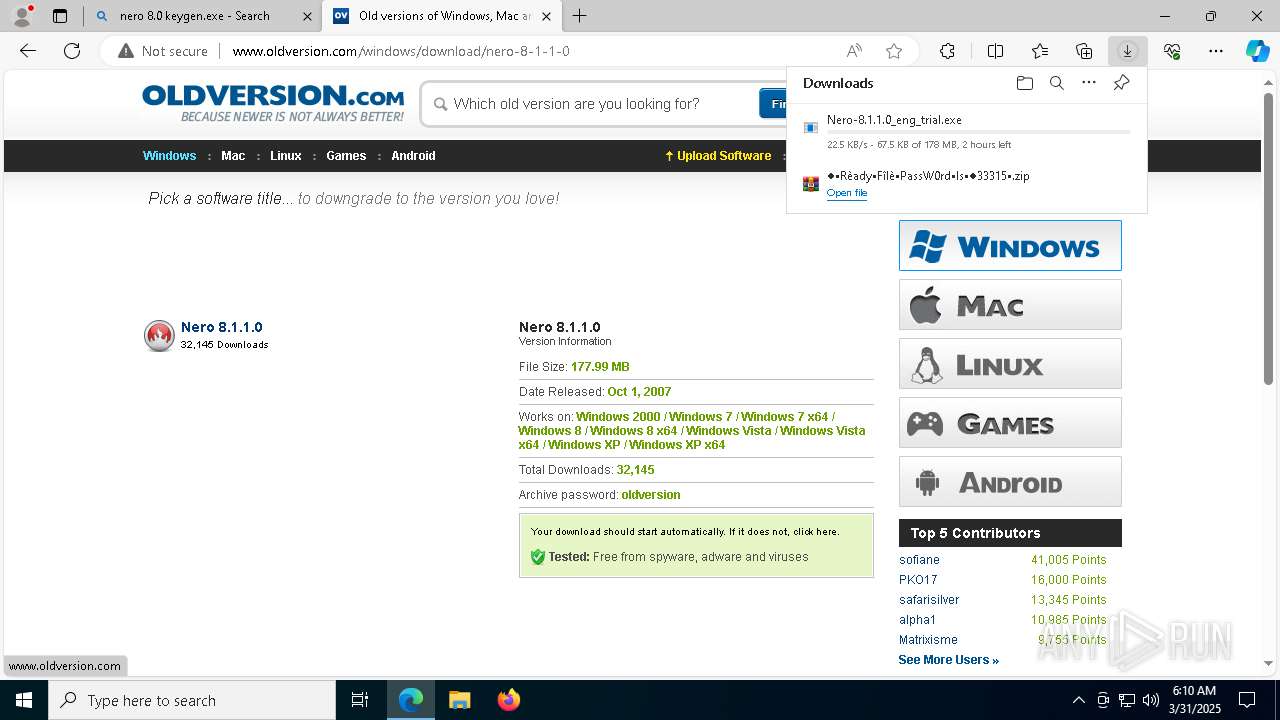View the Not secure site information
Screen dimensions: 1280x720
coord(163,51)
